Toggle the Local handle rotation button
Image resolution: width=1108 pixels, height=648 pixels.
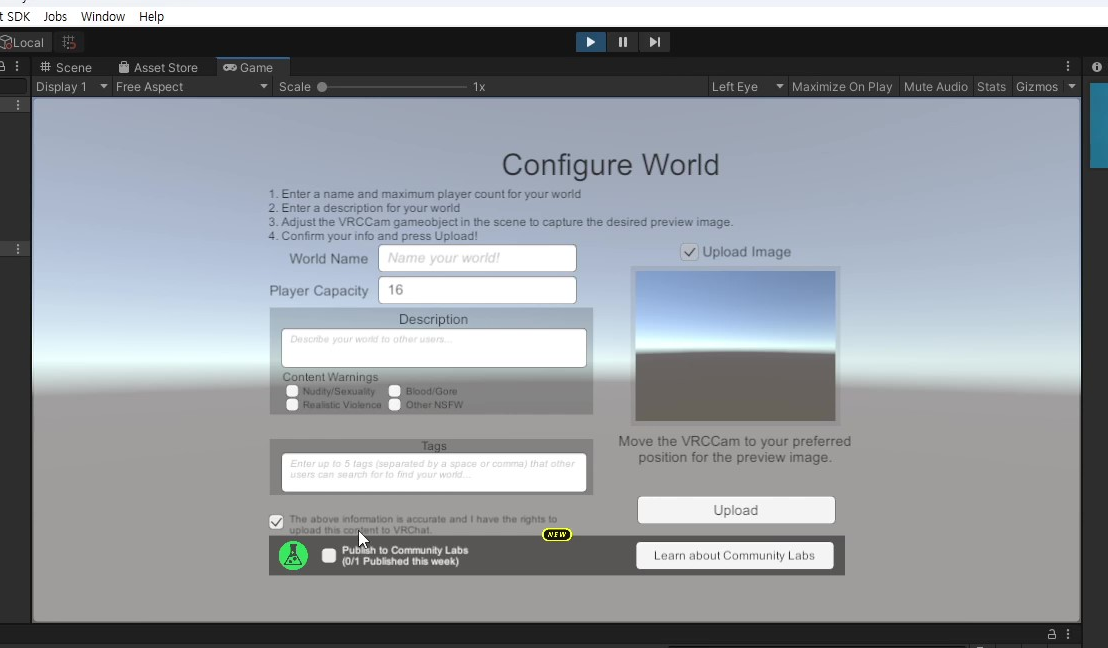(x=23, y=42)
